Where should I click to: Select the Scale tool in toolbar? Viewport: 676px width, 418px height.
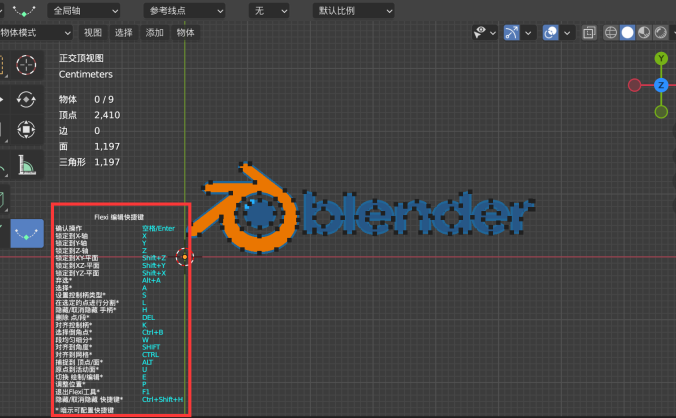(x=26, y=129)
